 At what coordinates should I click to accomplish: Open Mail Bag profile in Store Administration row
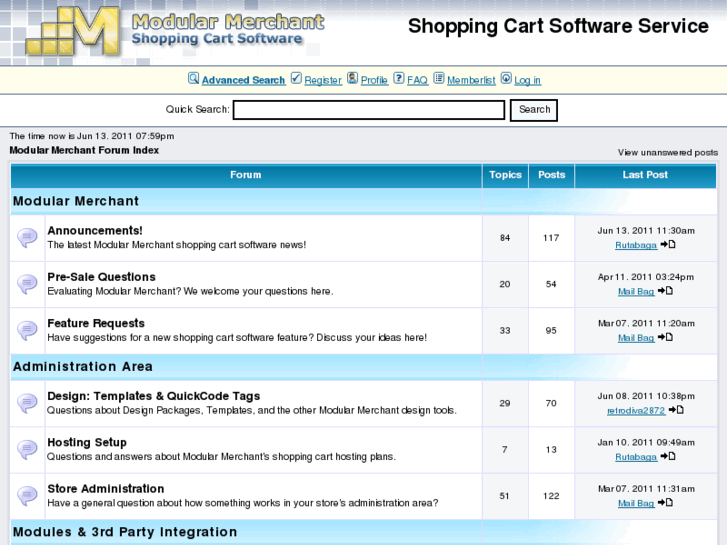pyautogui.click(x=636, y=503)
